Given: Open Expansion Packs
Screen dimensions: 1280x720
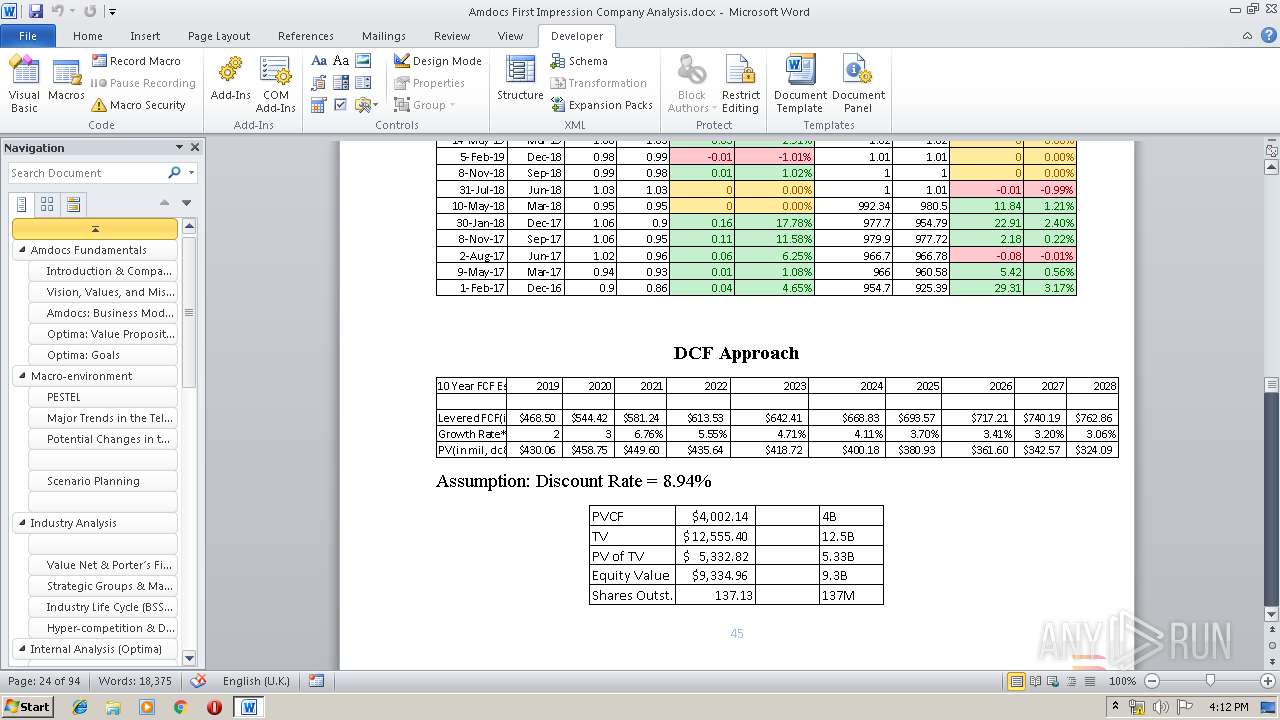Looking at the screenshot, I should click(601, 105).
